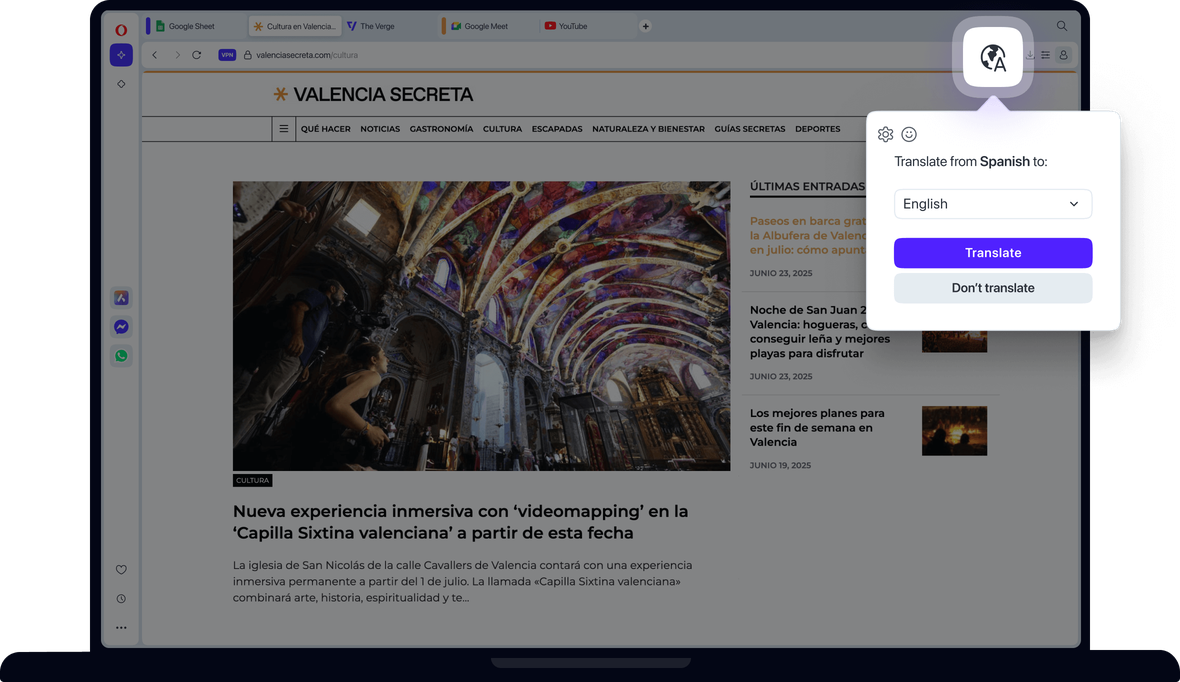Click the 'Los mejores planes' thumbnail image
This screenshot has width=1180, height=682.
pyautogui.click(x=954, y=431)
